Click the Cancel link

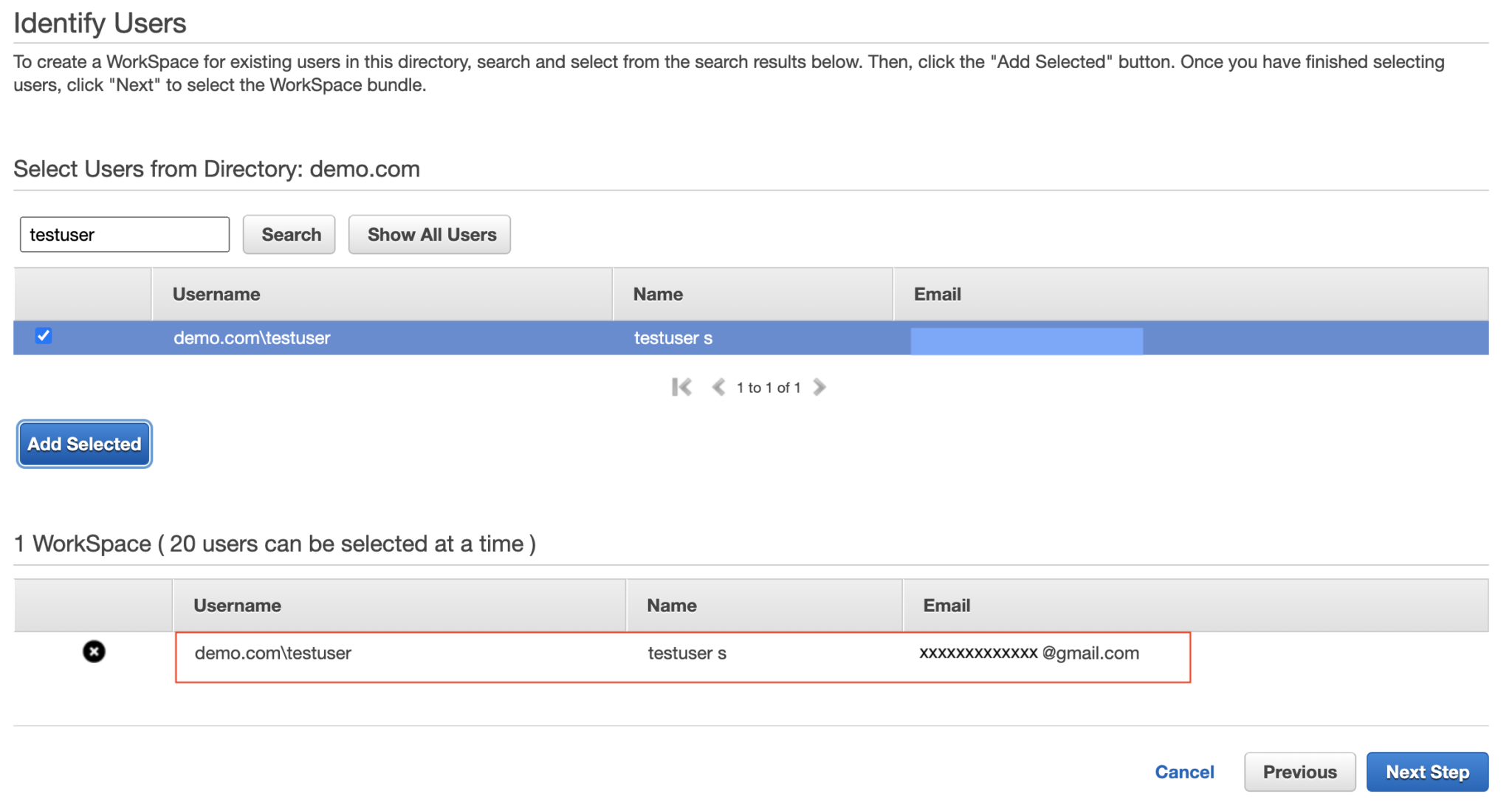click(1184, 771)
